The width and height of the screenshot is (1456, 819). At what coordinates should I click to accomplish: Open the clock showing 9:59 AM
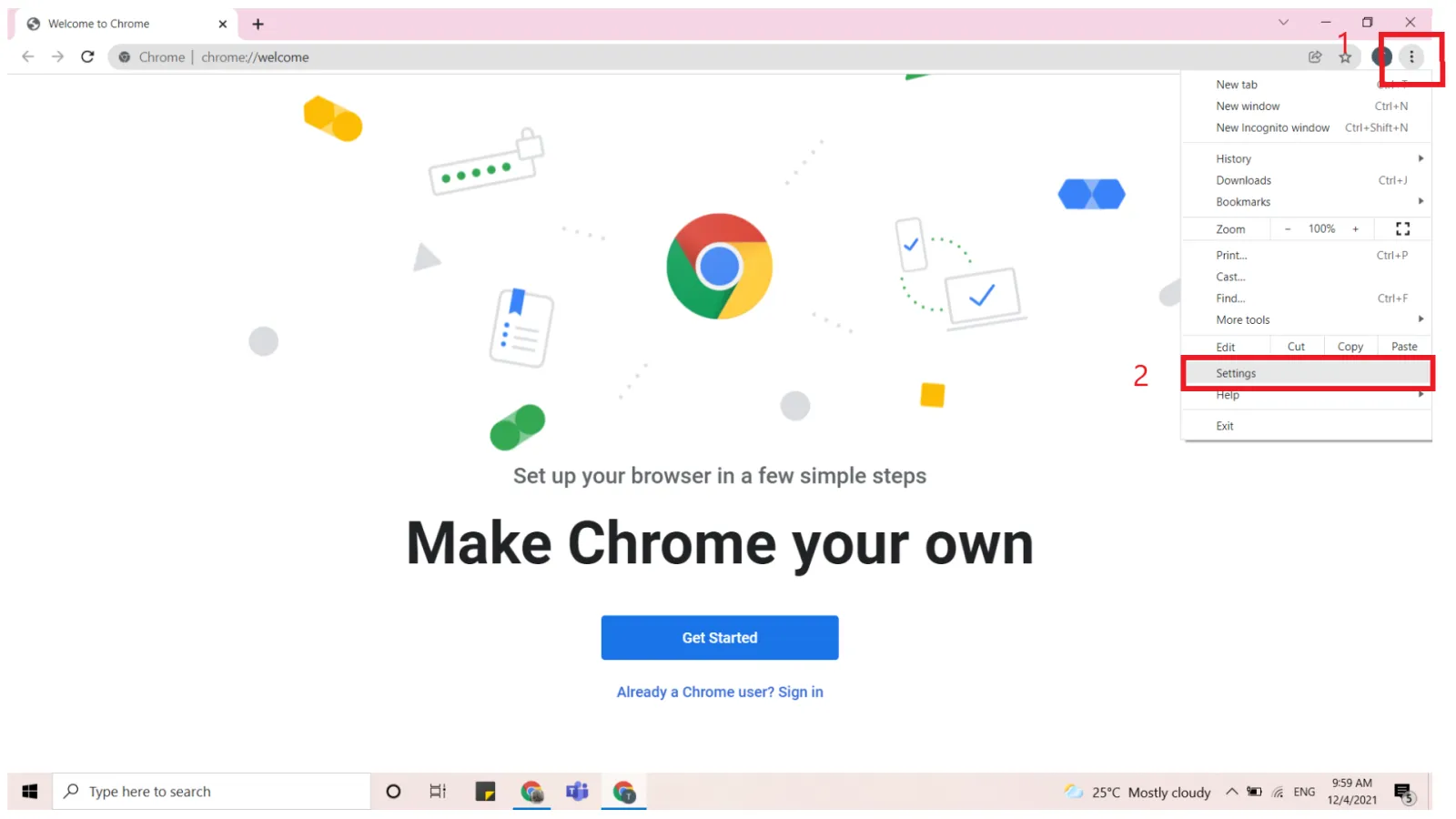pos(1351,792)
